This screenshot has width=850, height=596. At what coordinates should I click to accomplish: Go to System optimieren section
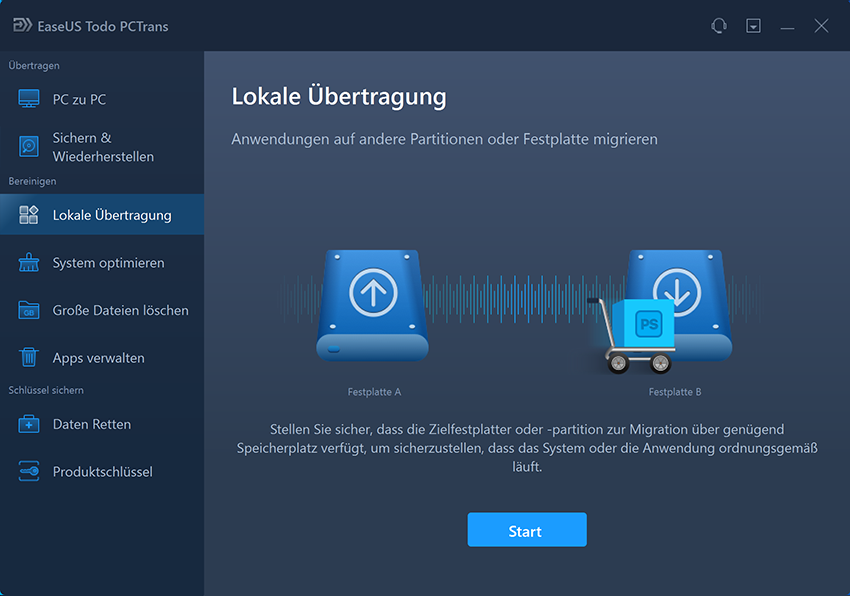click(x=102, y=262)
